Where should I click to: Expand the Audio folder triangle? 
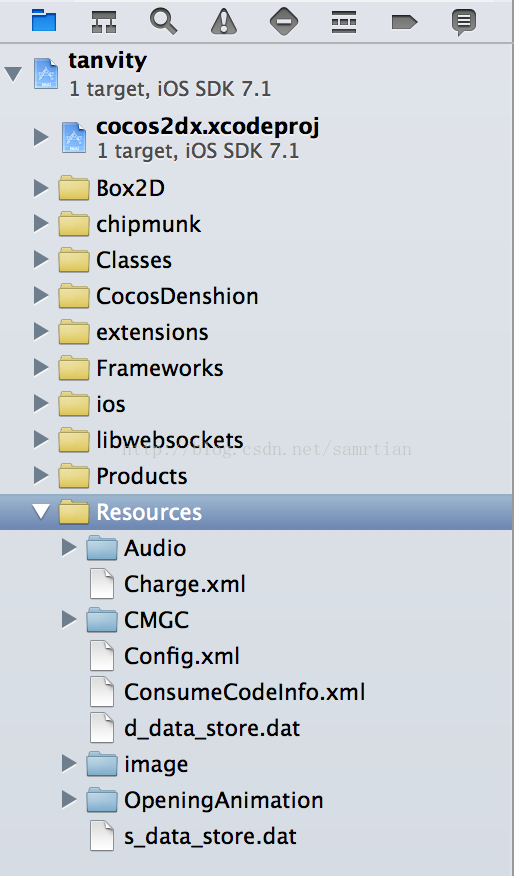coord(69,548)
